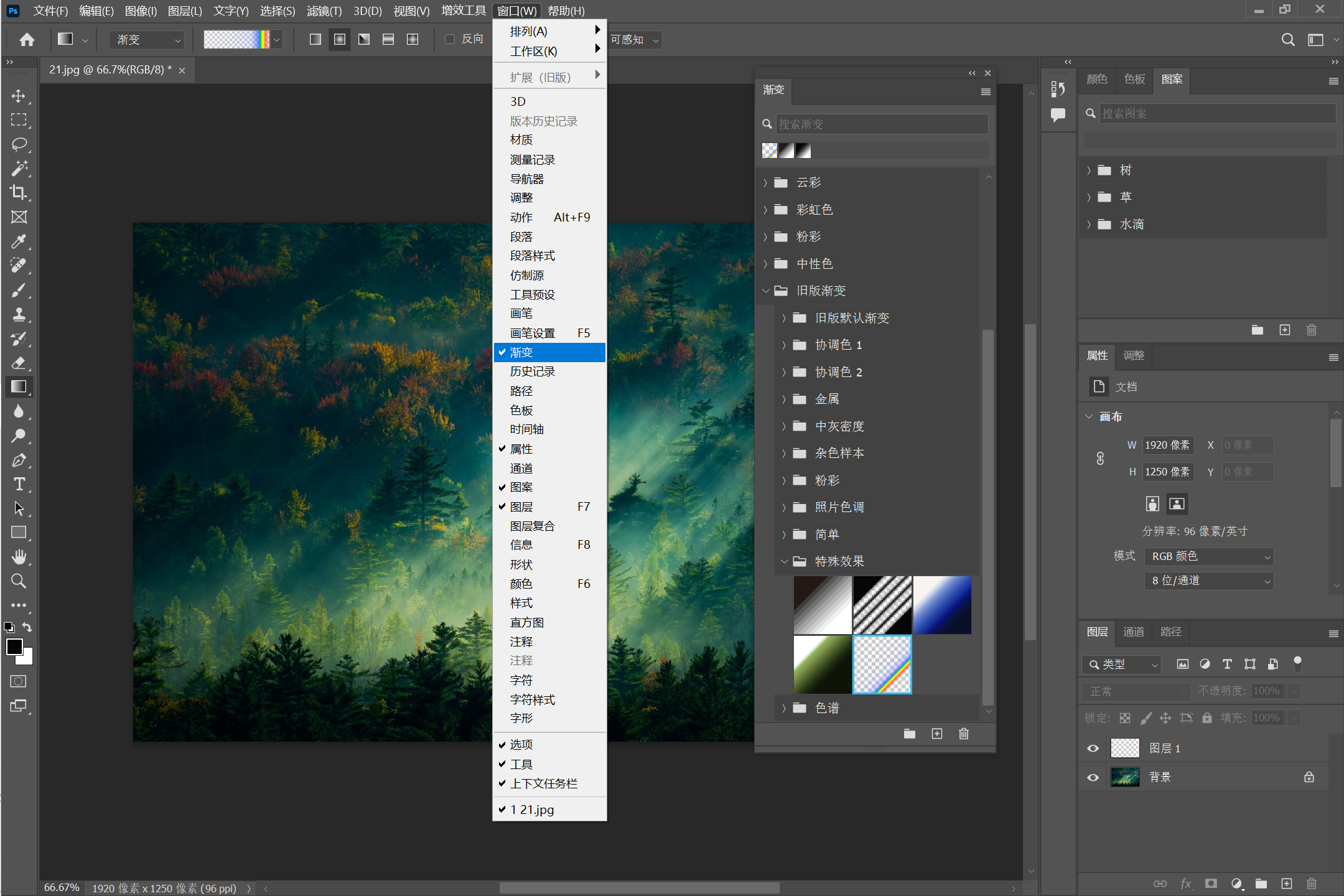The height and width of the screenshot is (896, 1344).
Task: Click the 调整 tab beside 属性
Action: [x=1133, y=355]
